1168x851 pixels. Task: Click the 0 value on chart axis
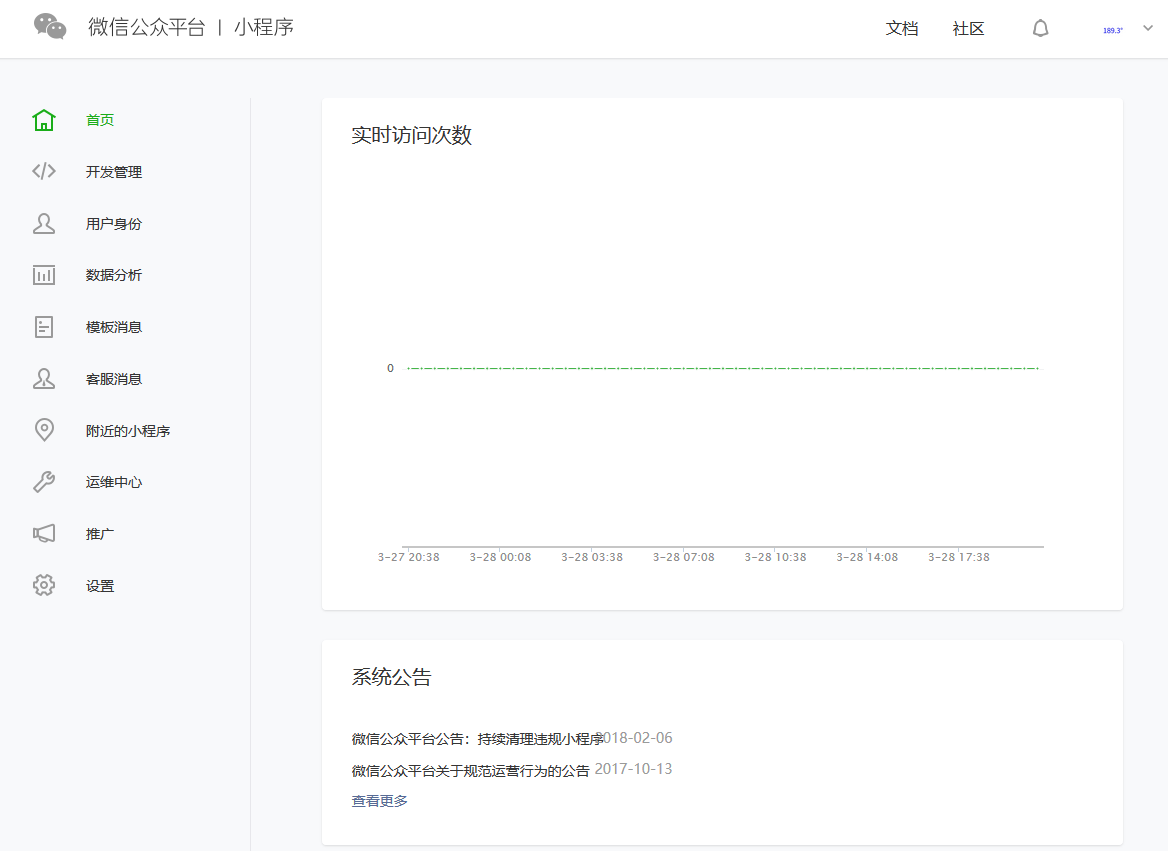[390, 368]
